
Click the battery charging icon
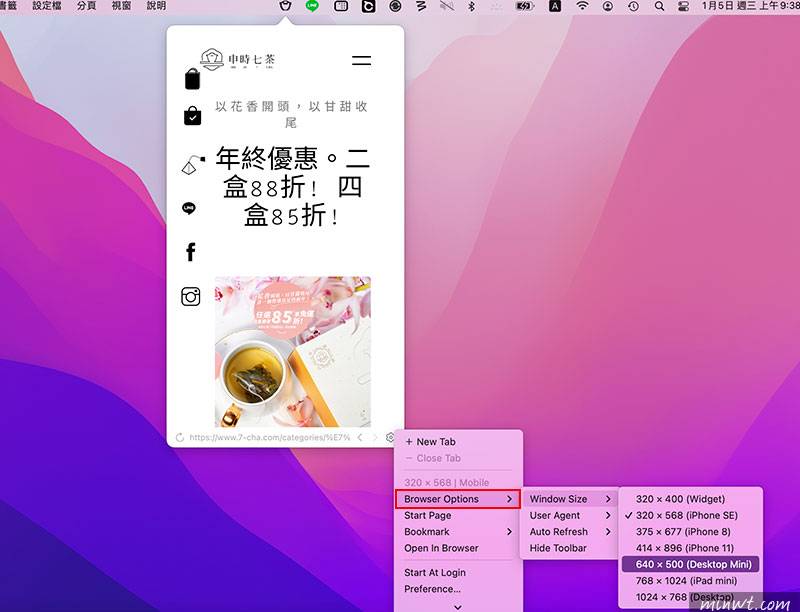(x=524, y=6)
